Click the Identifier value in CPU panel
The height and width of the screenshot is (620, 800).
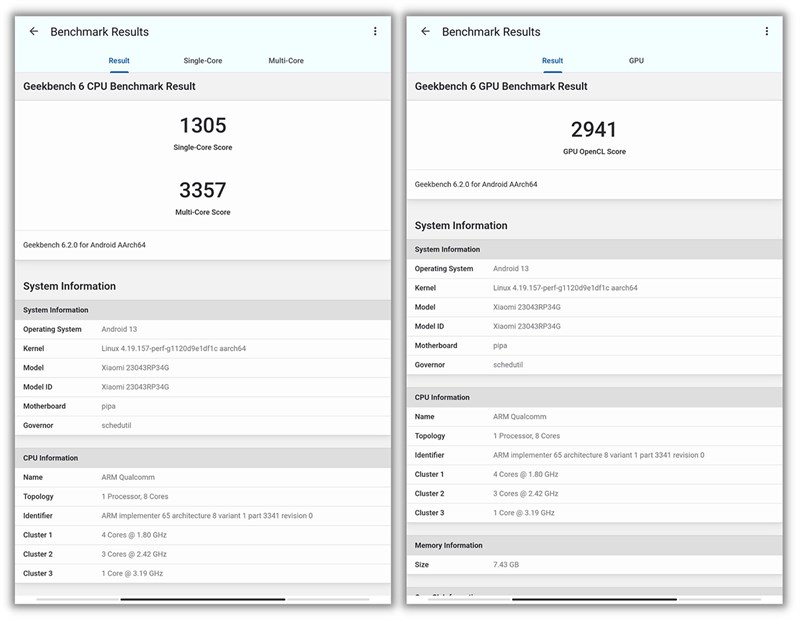coord(207,516)
